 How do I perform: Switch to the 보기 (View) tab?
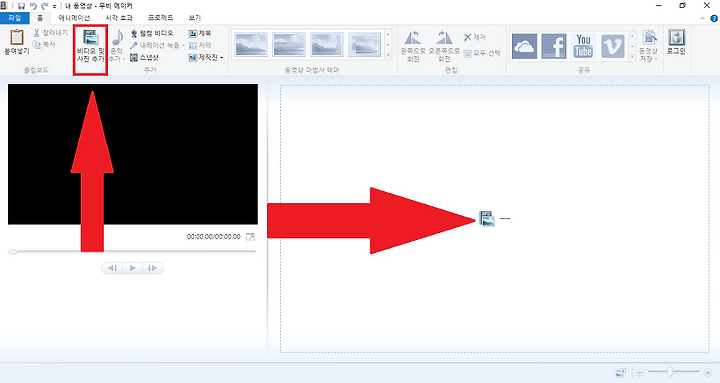(x=194, y=18)
